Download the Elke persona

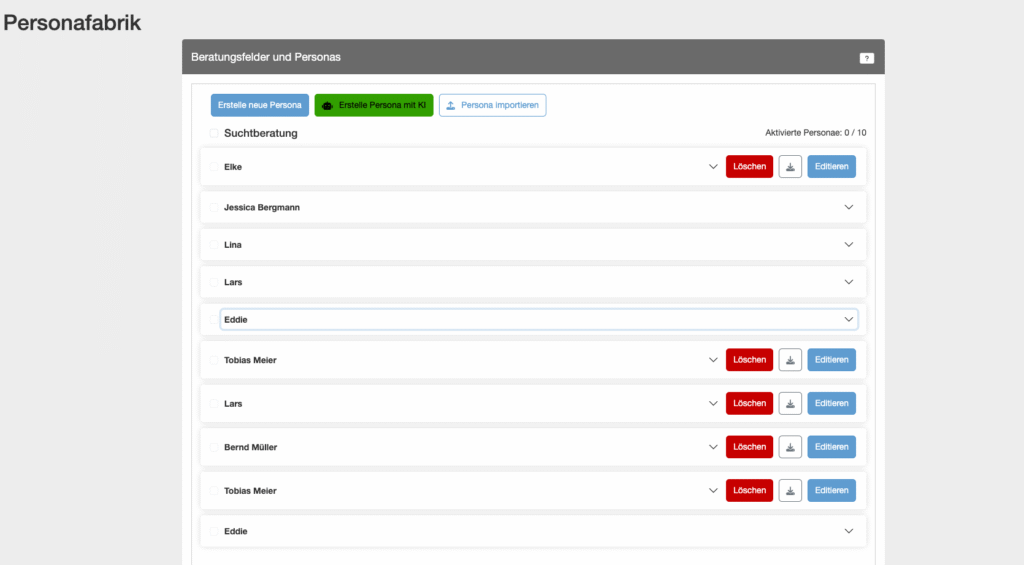tap(790, 167)
